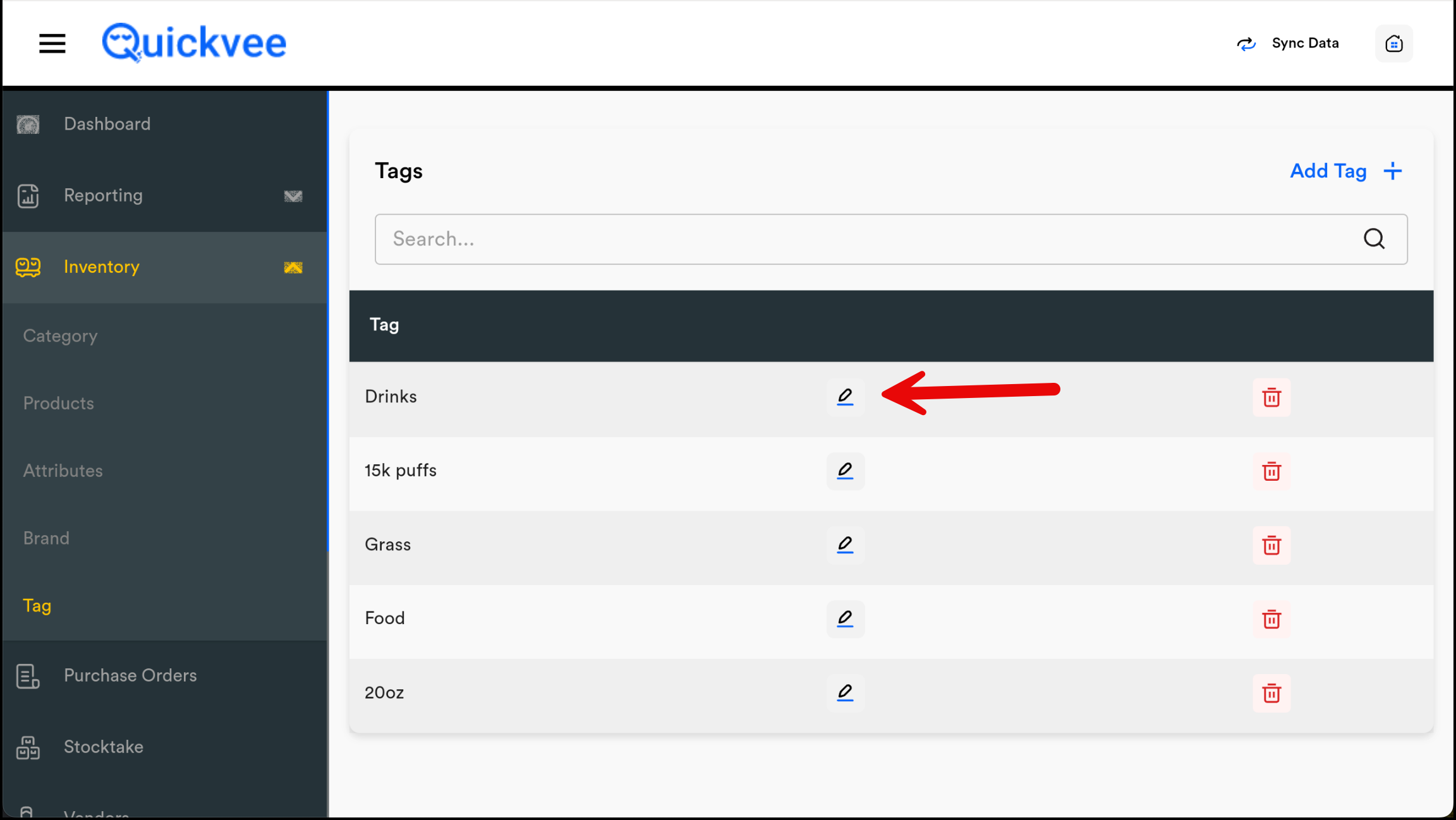Open Purchase Orders
Image resolution: width=1456 pixels, height=820 pixels.
click(130, 675)
